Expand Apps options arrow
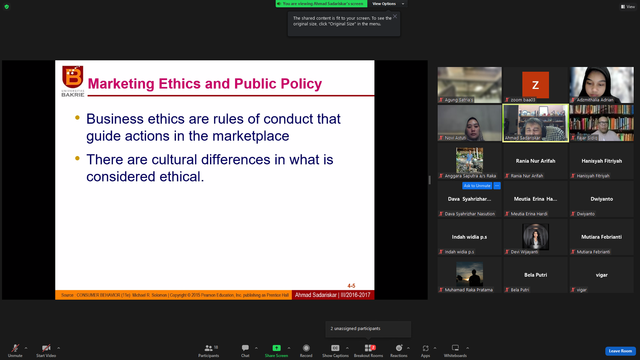 [x=435, y=348]
